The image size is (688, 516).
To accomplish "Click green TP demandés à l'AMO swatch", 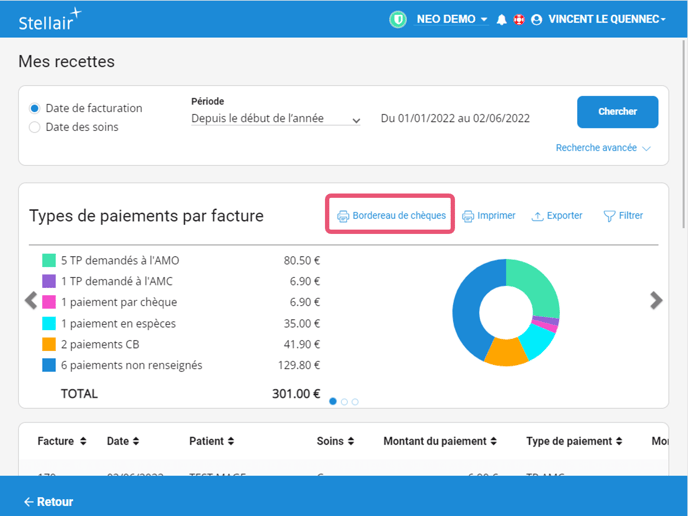I will pyautogui.click(x=48, y=260).
